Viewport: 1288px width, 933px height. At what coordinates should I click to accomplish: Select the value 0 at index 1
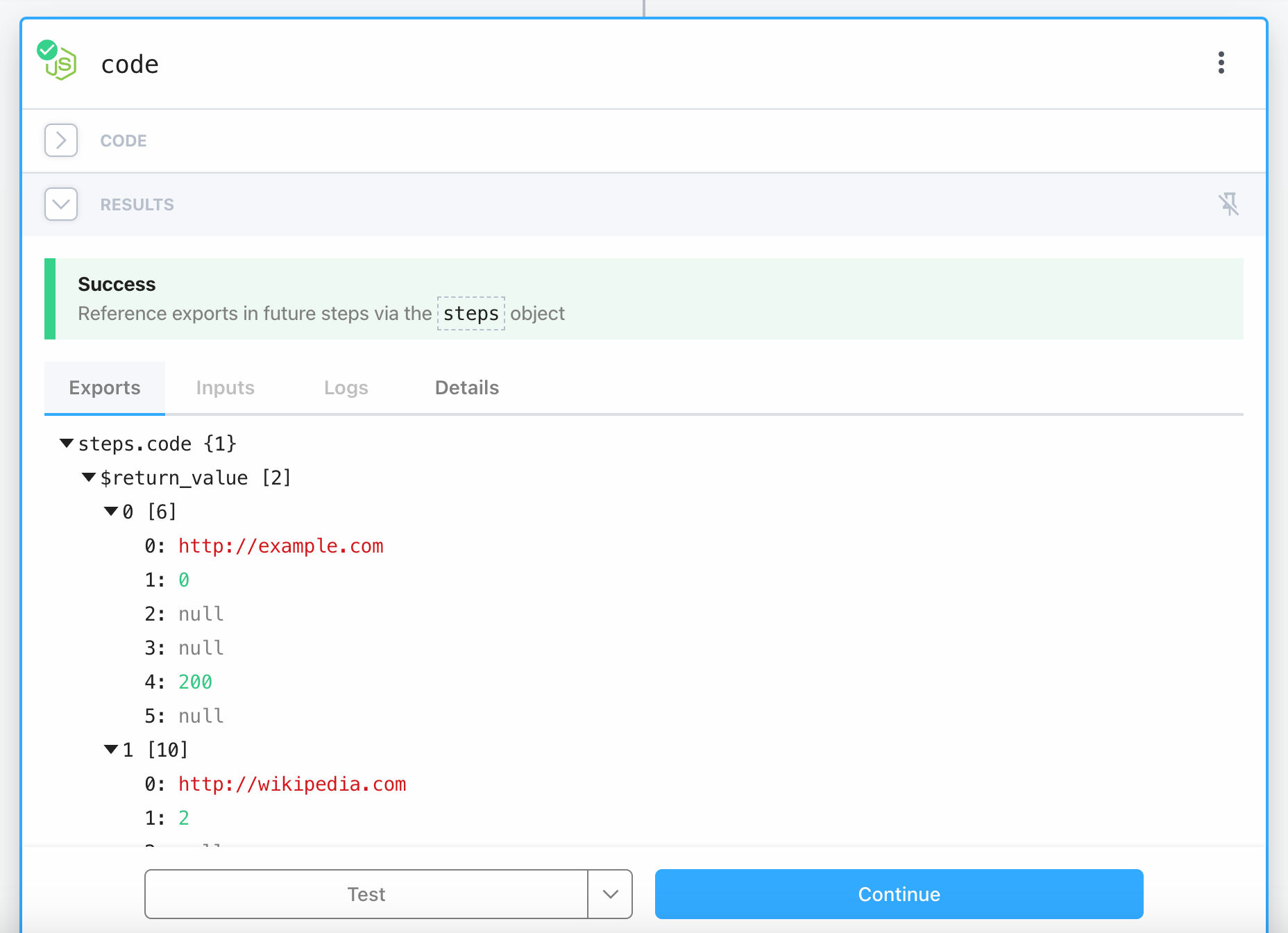click(184, 580)
